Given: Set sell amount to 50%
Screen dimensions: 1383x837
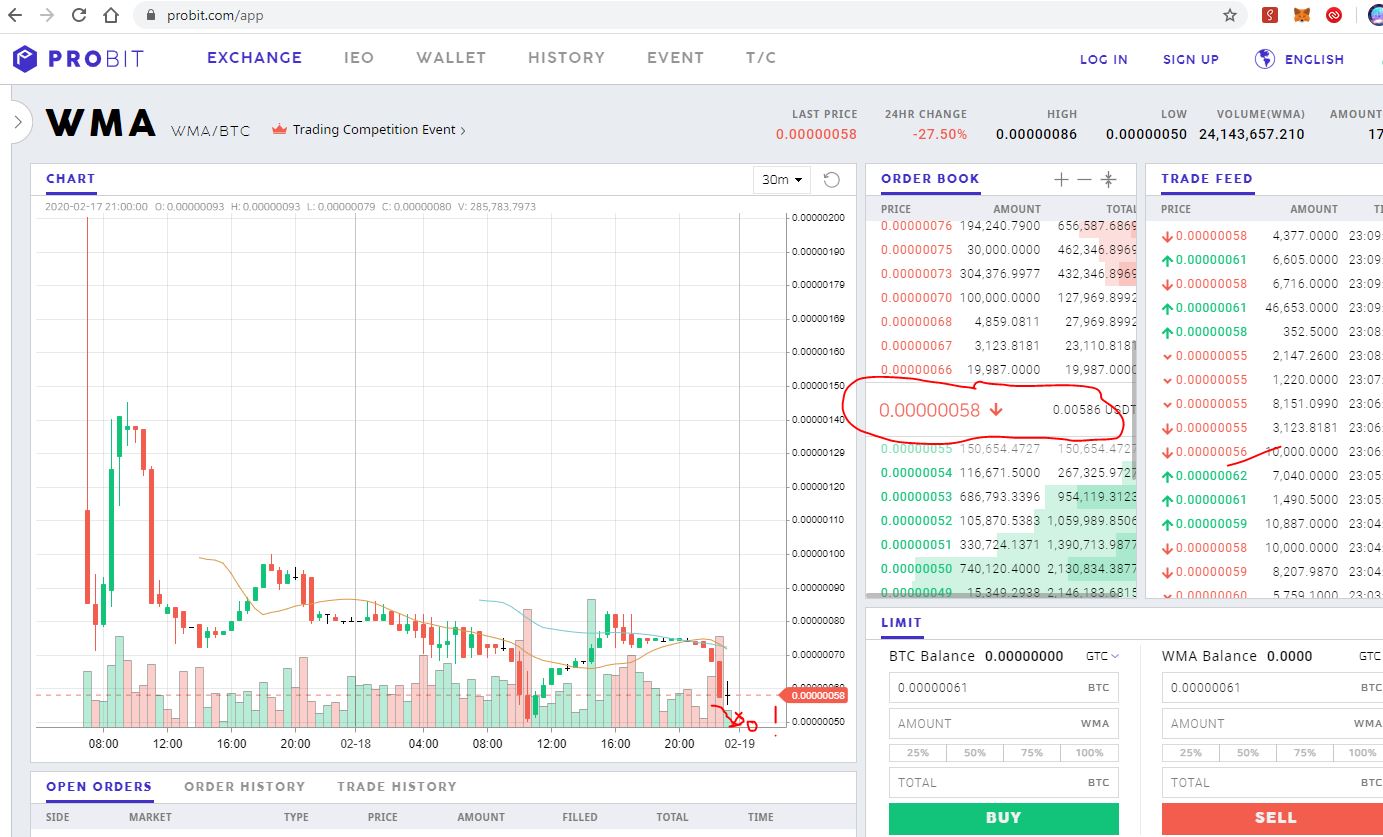Looking at the screenshot, I should [1248, 753].
